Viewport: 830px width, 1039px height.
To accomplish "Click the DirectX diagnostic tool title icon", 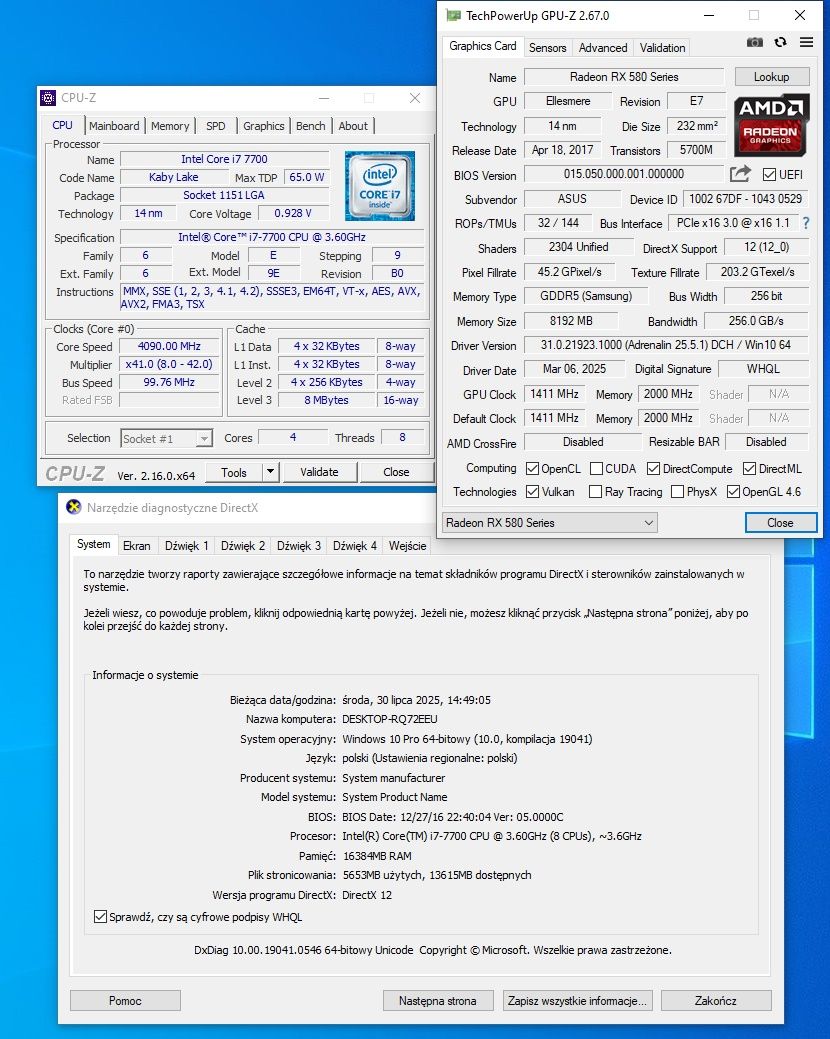I will pyautogui.click(x=74, y=508).
